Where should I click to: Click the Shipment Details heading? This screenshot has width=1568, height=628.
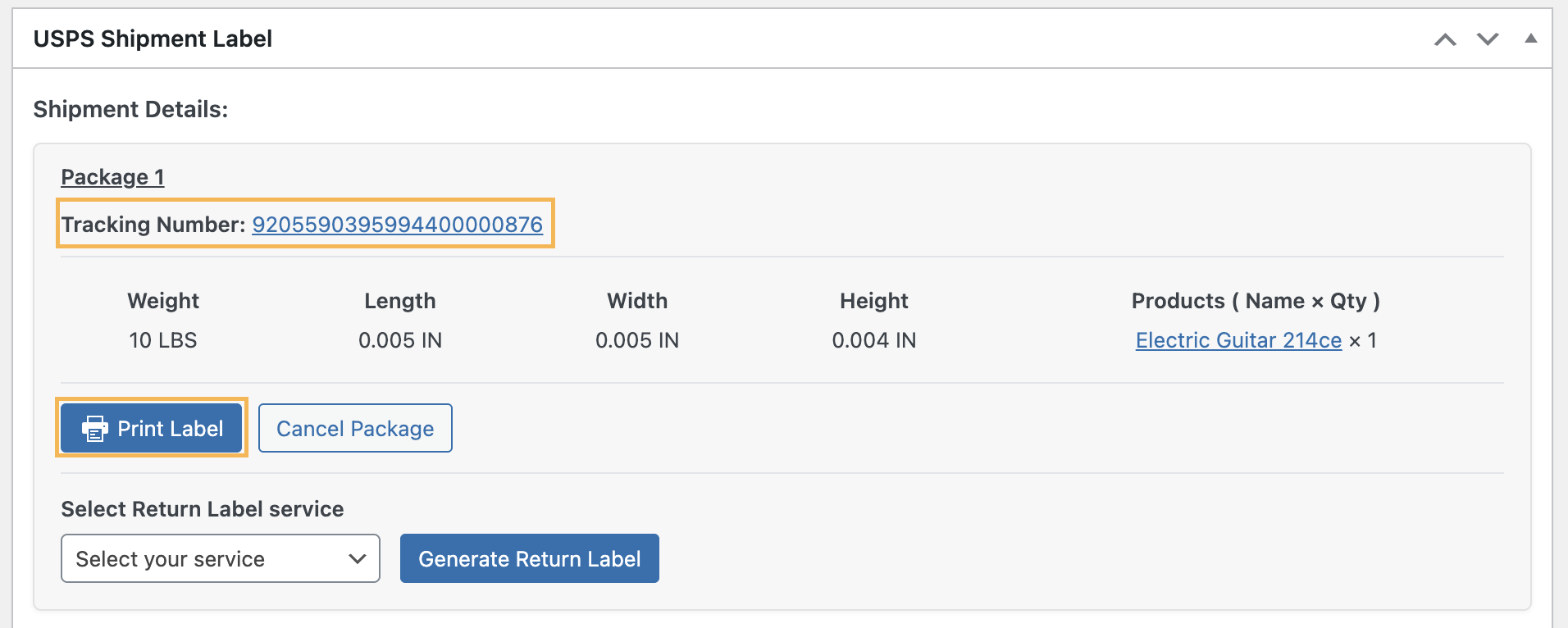129,108
